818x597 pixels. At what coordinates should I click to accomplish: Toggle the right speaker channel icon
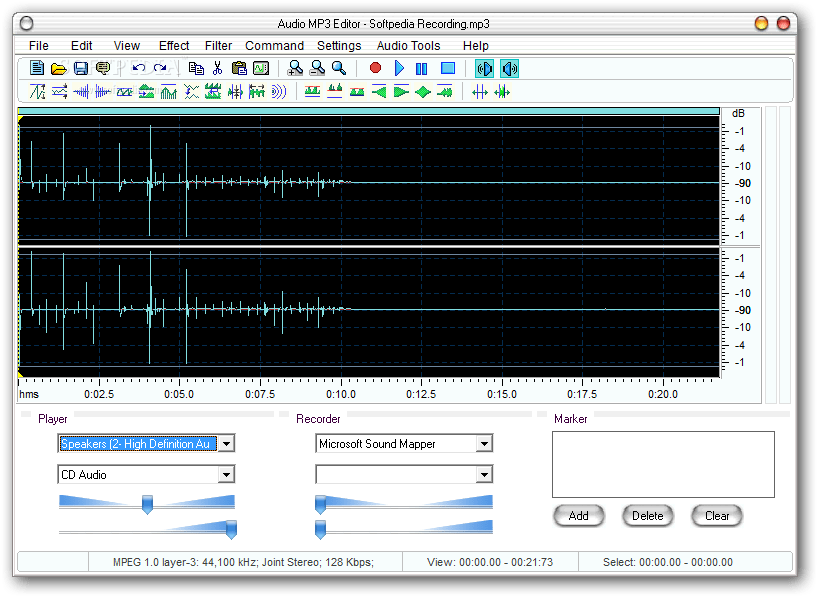click(508, 68)
